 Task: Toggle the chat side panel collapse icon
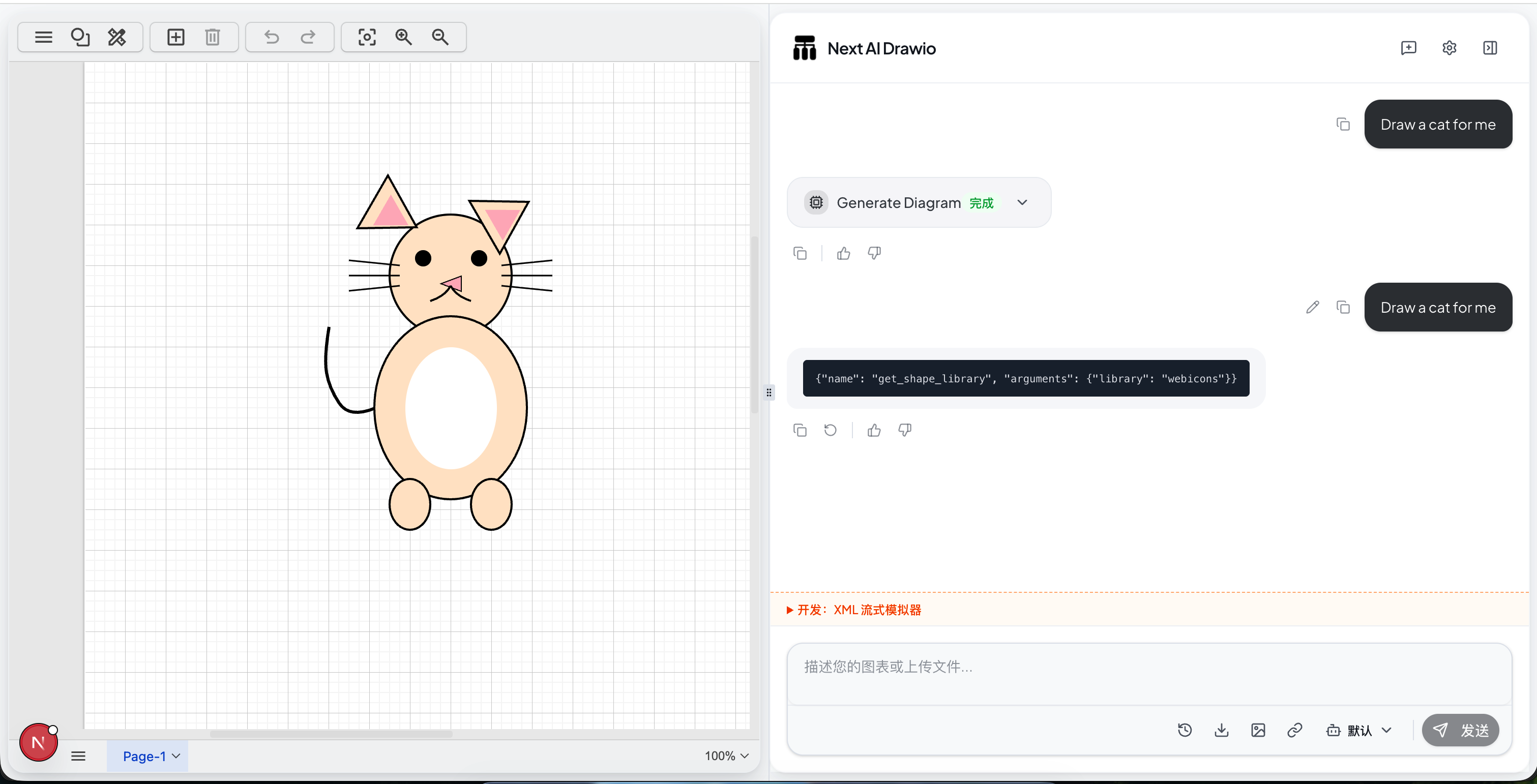click(x=1489, y=48)
